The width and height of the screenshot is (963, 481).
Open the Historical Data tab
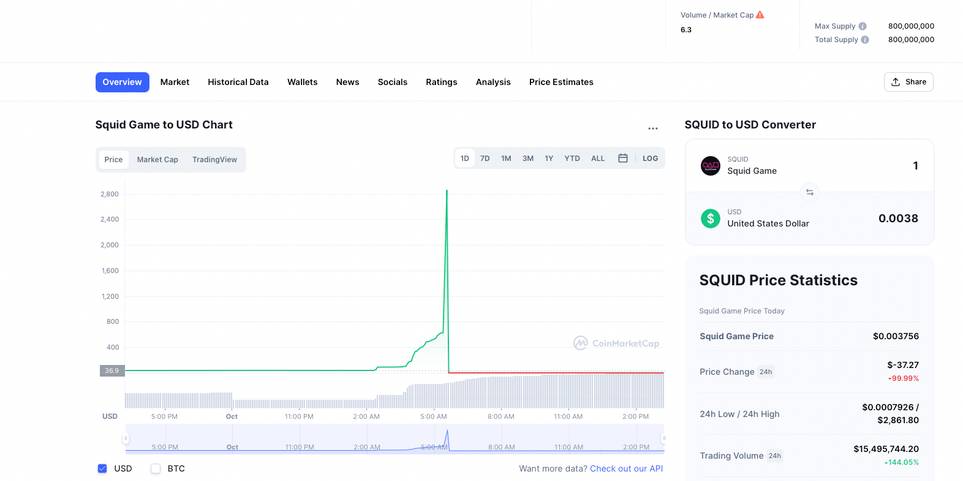pos(238,82)
